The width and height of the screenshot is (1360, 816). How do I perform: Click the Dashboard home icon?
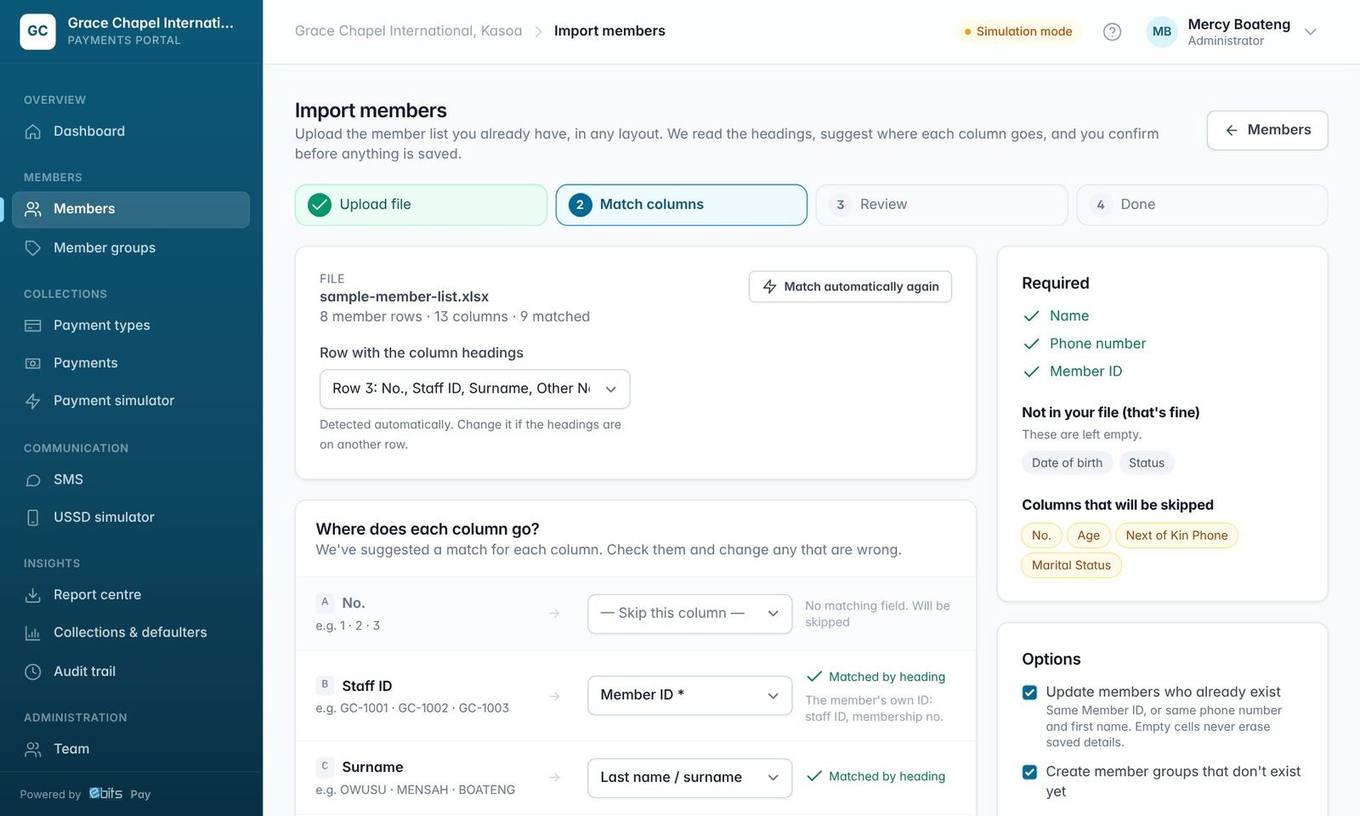33,131
